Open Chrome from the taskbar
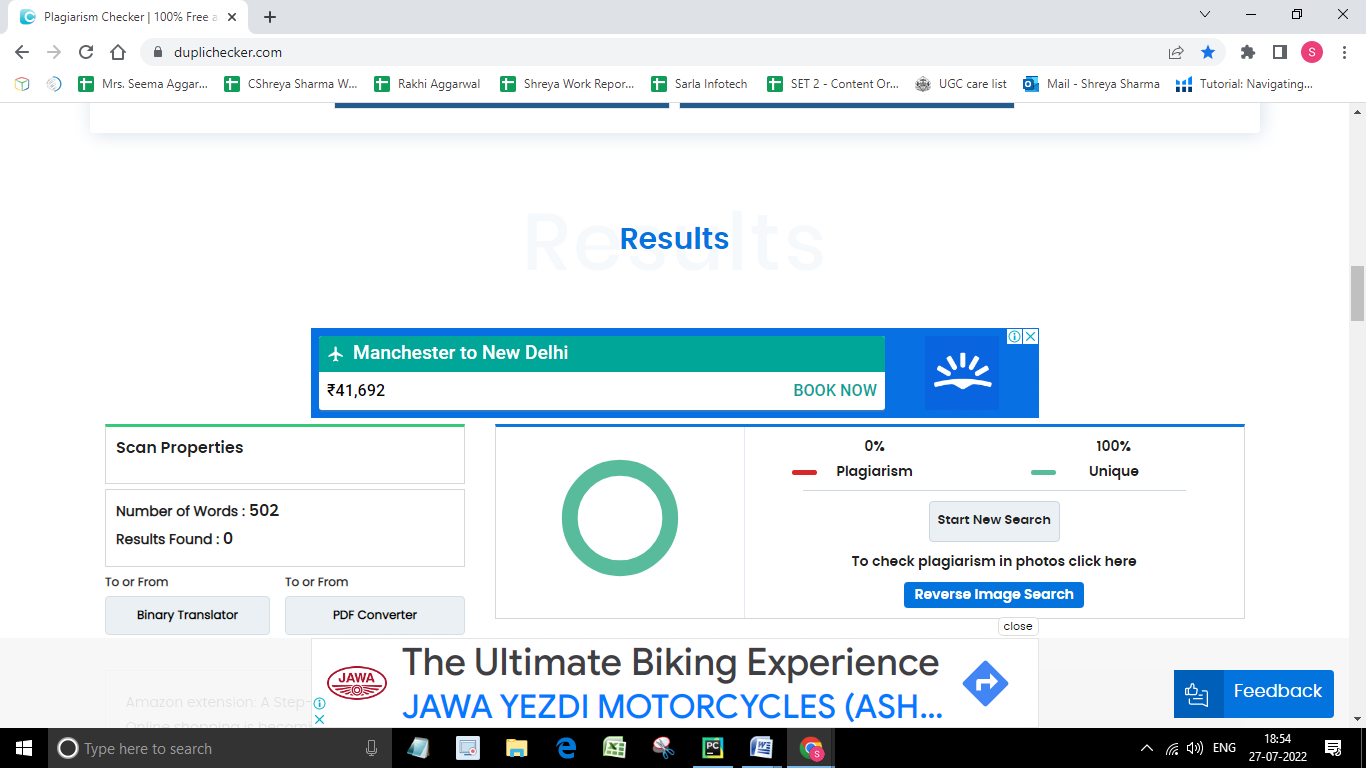 click(x=811, y=748)
